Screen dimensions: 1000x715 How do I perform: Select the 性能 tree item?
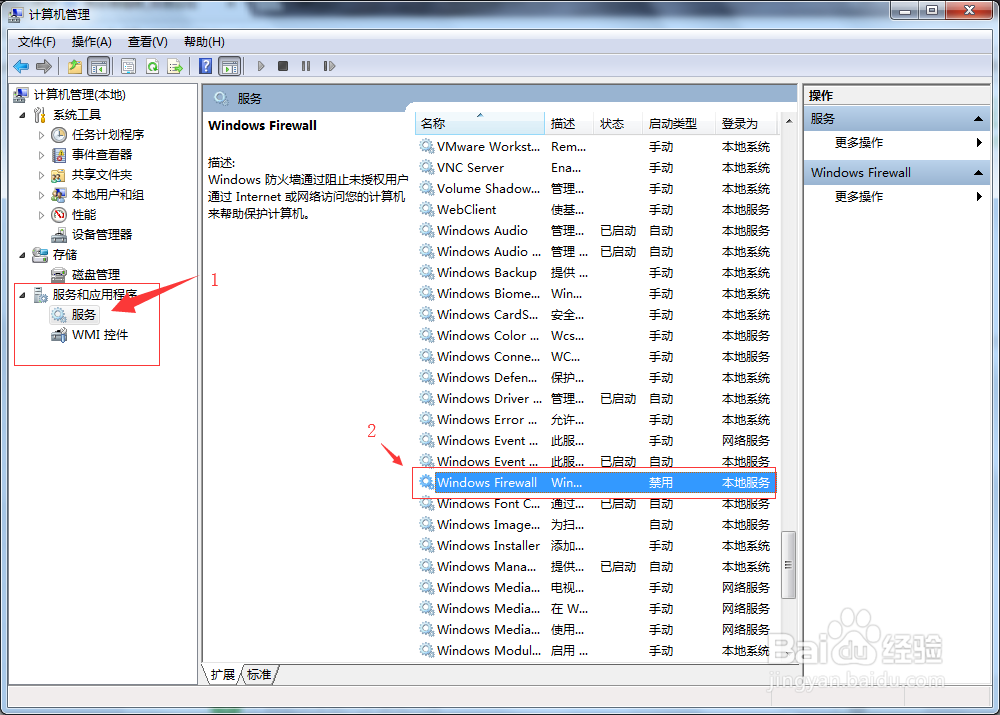point(84,214)
